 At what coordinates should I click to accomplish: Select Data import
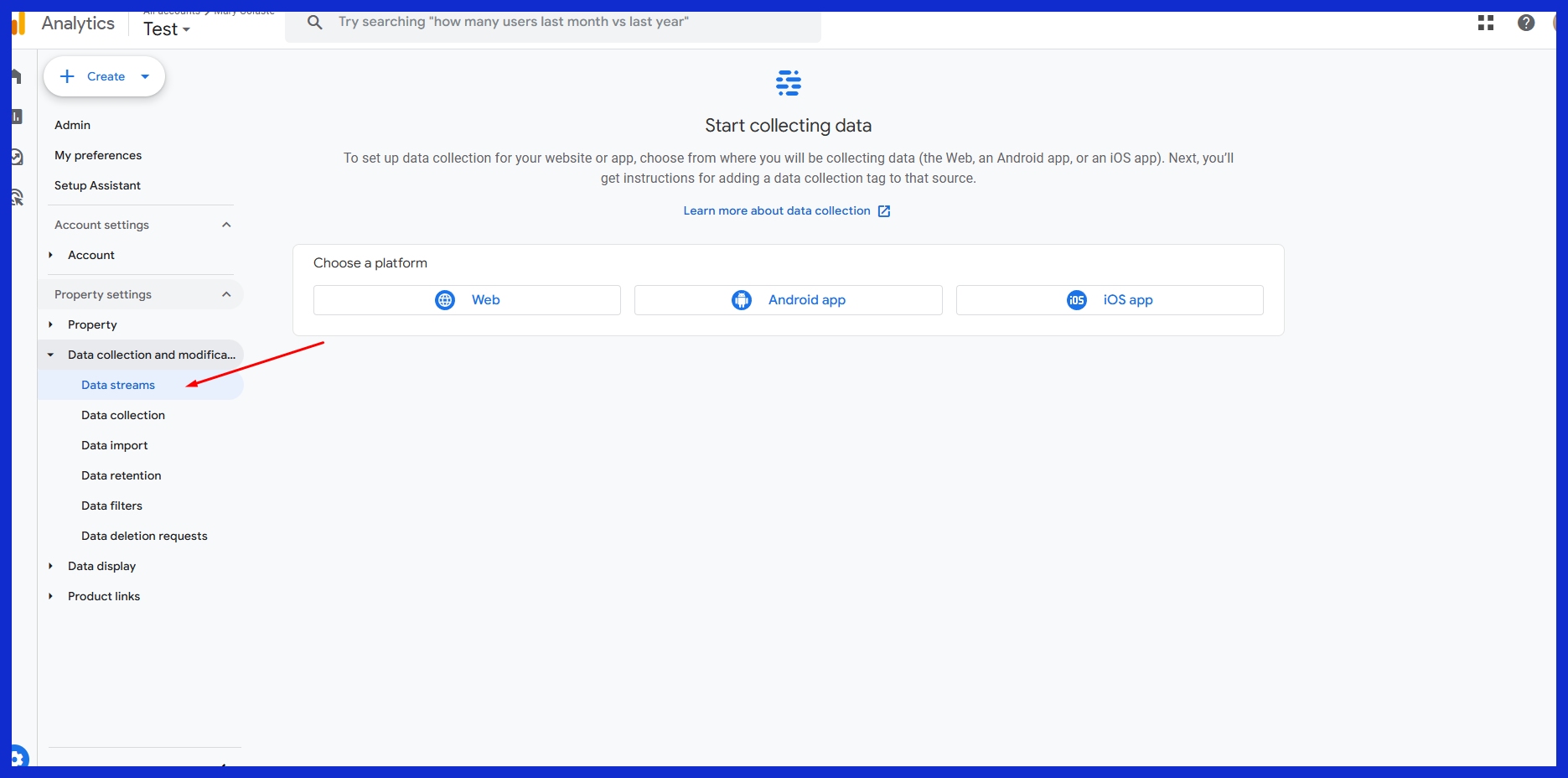(x=115, y=445)
